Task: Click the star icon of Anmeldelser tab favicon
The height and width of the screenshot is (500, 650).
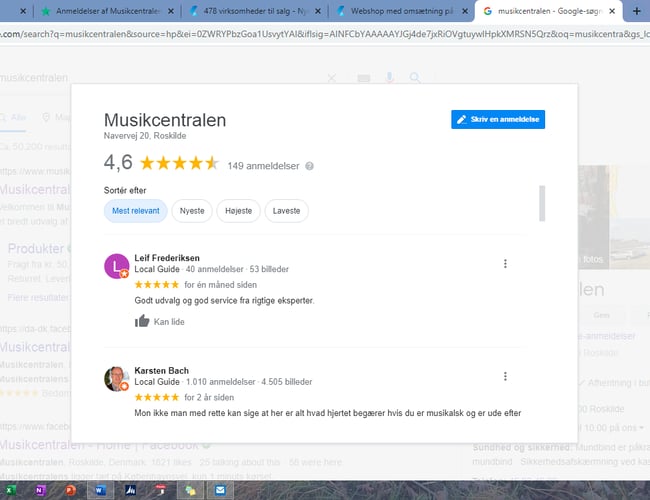Action: point(46,11)
